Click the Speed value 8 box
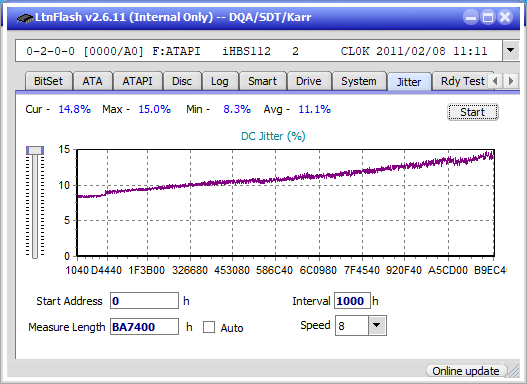The height and width of the screenshot is (384, 527). point(352,326)
